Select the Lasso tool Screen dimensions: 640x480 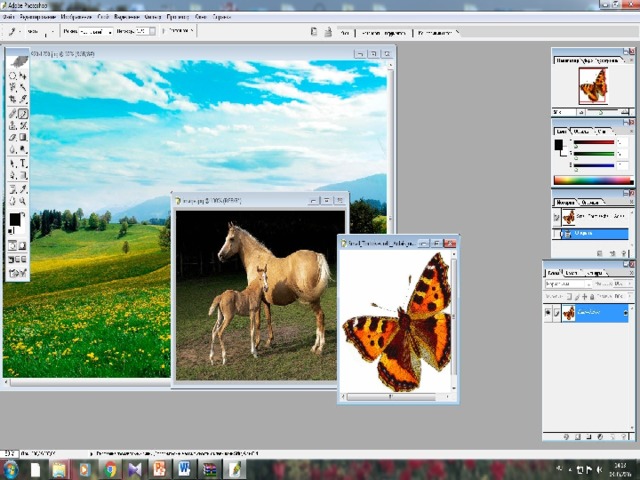point(13,88)
